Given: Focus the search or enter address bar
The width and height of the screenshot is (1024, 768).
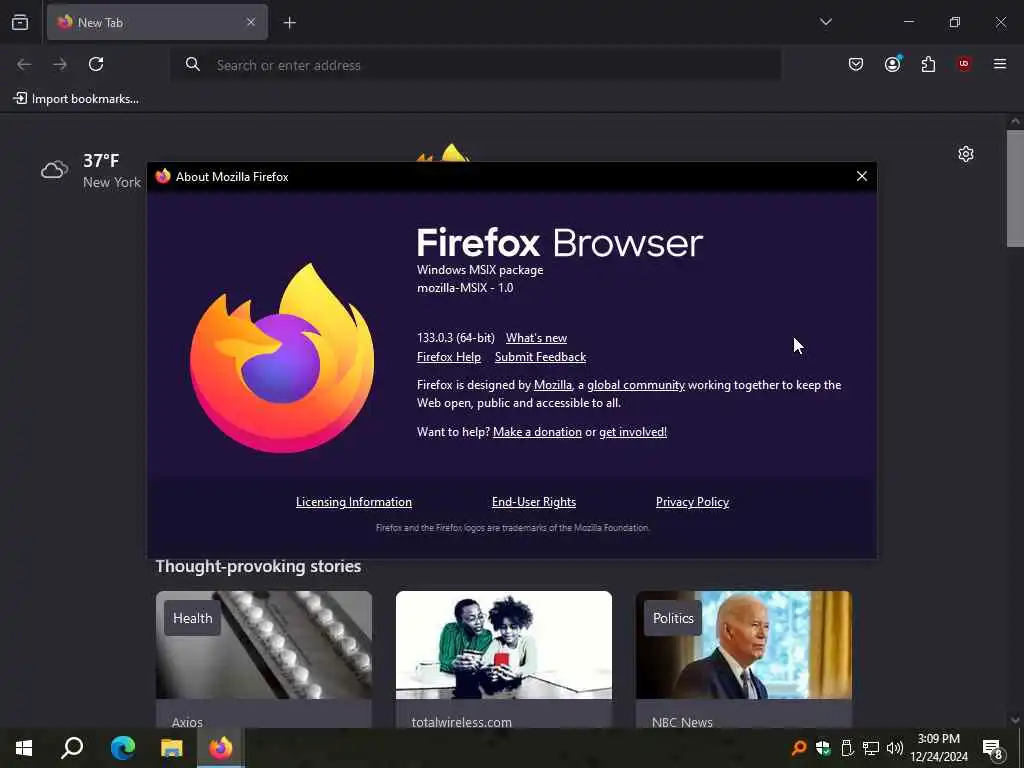Looking at the screenshot, I should (476, 65).
